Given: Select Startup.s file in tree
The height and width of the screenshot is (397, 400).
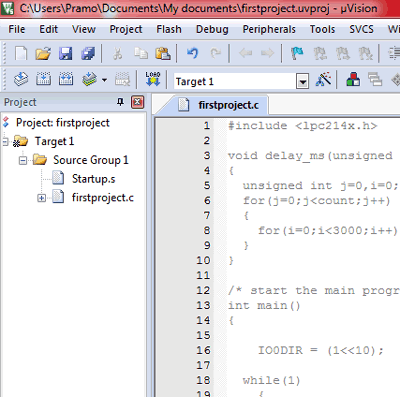Looking at the screenshot, I should pos(94,179).
